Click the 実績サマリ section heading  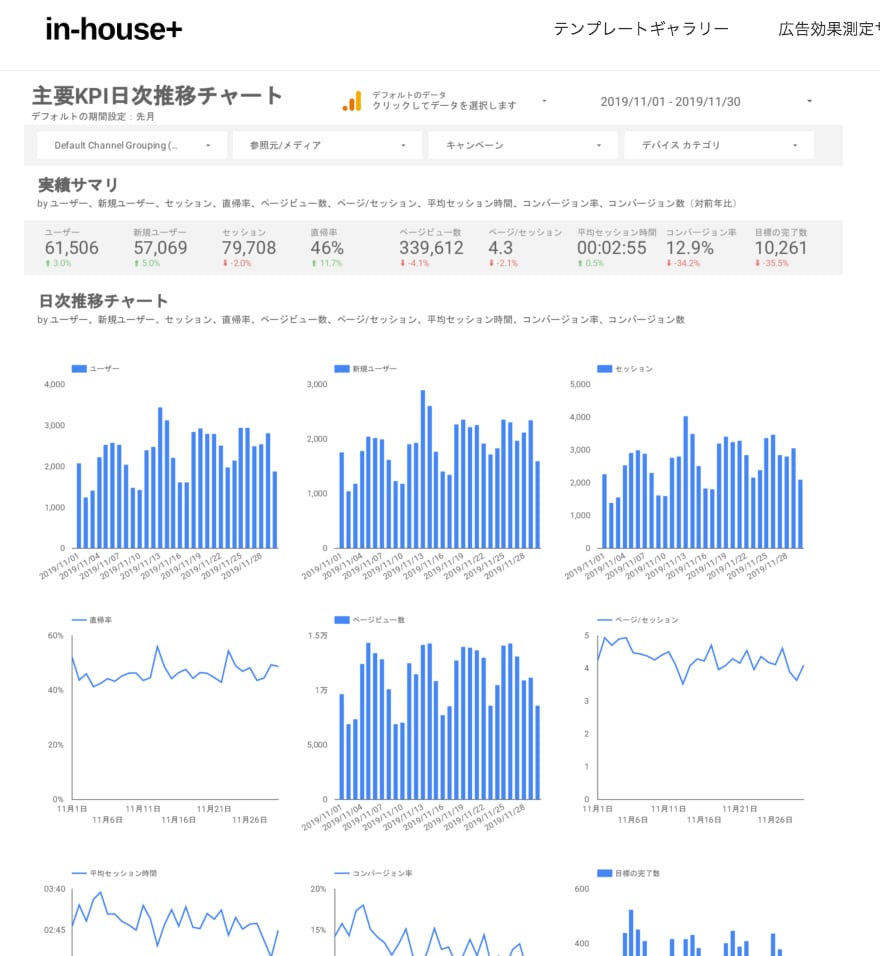coord(78,184)
